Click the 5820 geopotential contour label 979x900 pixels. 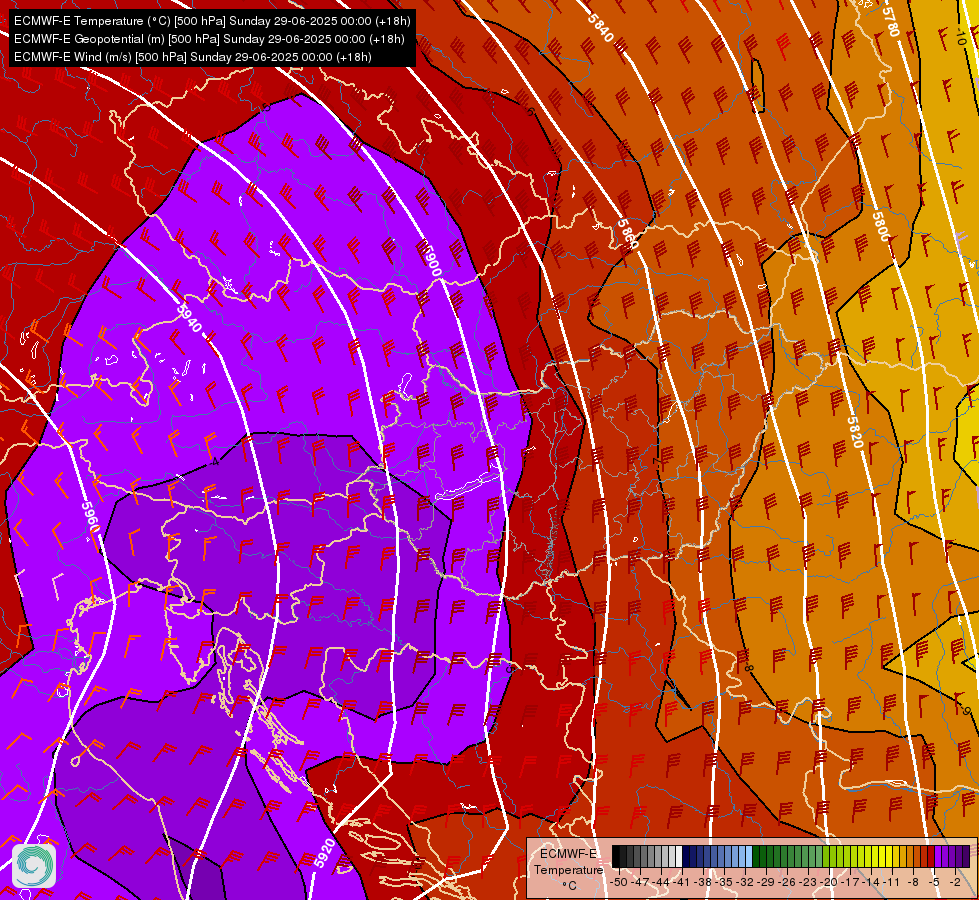coord(855,432)
